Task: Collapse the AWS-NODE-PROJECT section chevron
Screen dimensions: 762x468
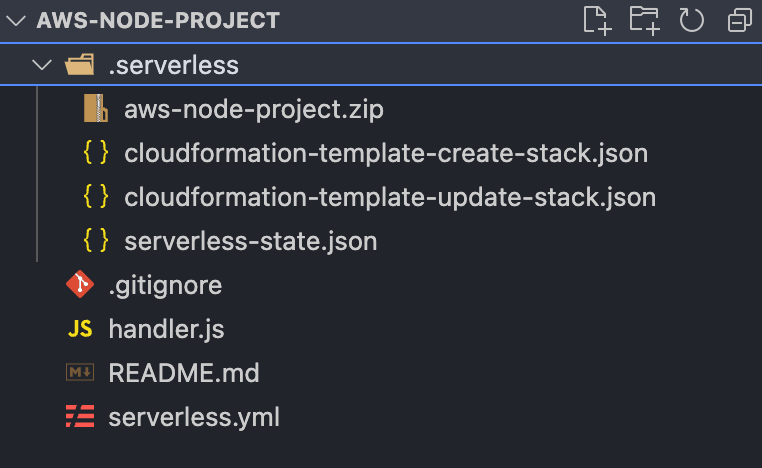Action: tap(16, 20)
